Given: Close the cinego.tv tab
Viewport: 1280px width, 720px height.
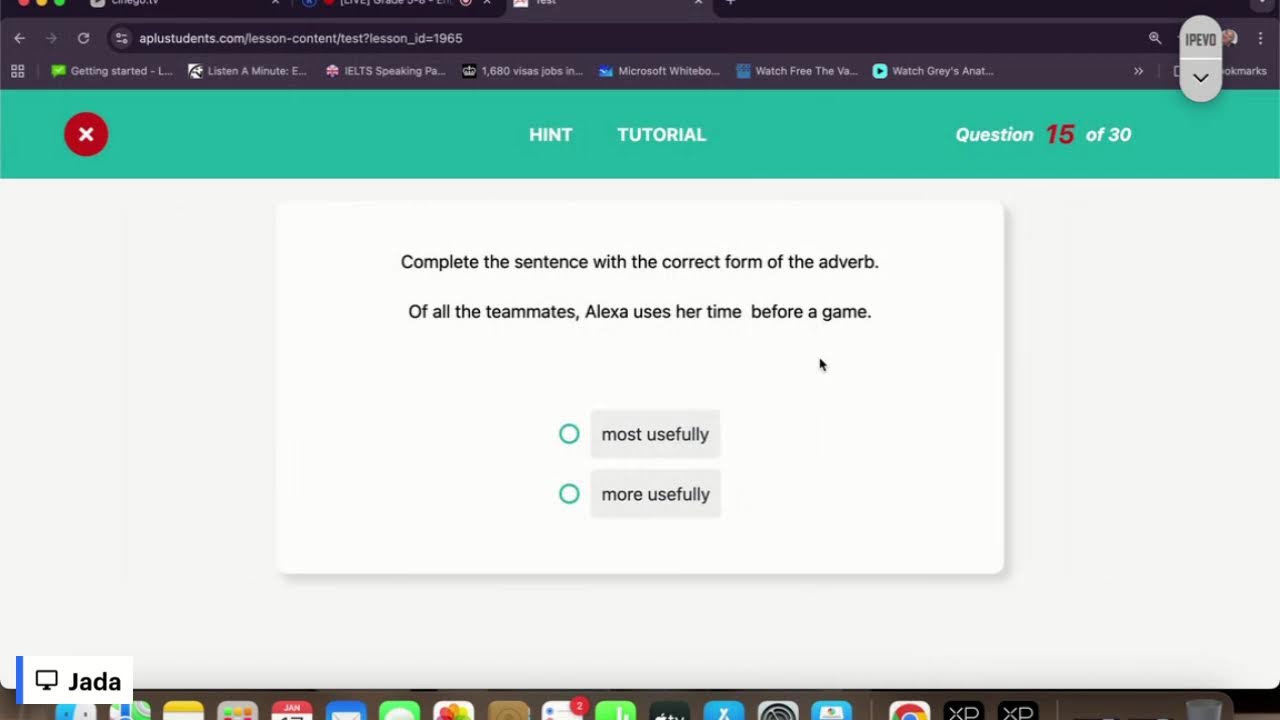Looking at the screenshot, I should click(275, 3).
